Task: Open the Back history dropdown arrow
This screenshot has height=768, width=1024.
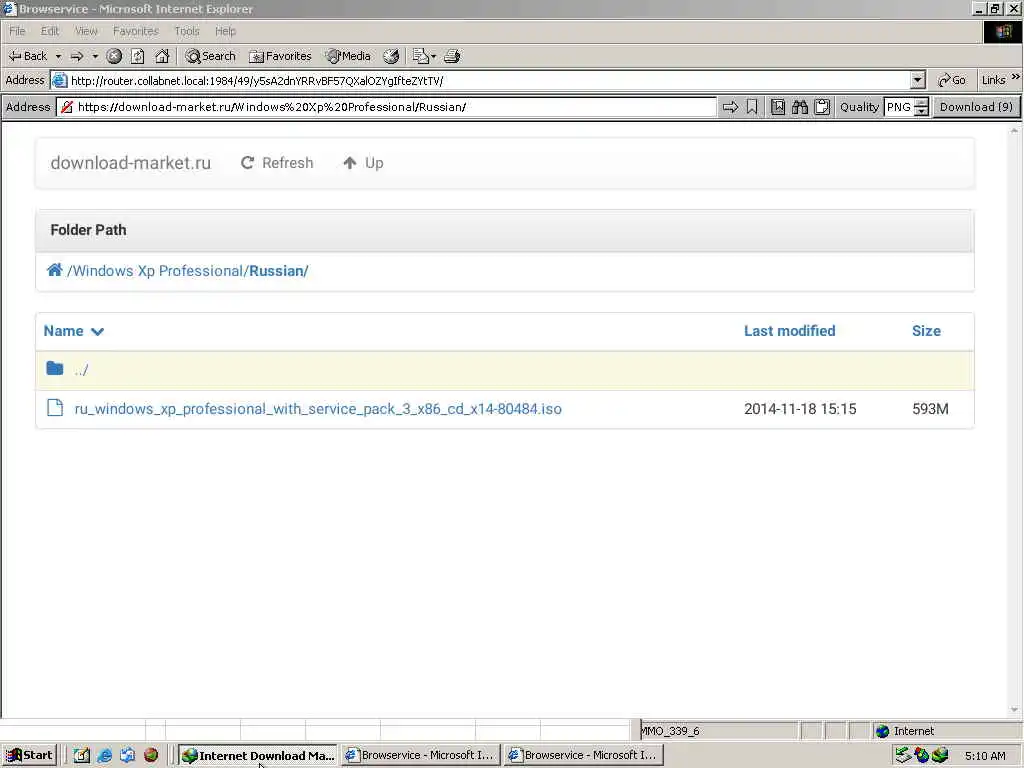Action: point(58,56)
